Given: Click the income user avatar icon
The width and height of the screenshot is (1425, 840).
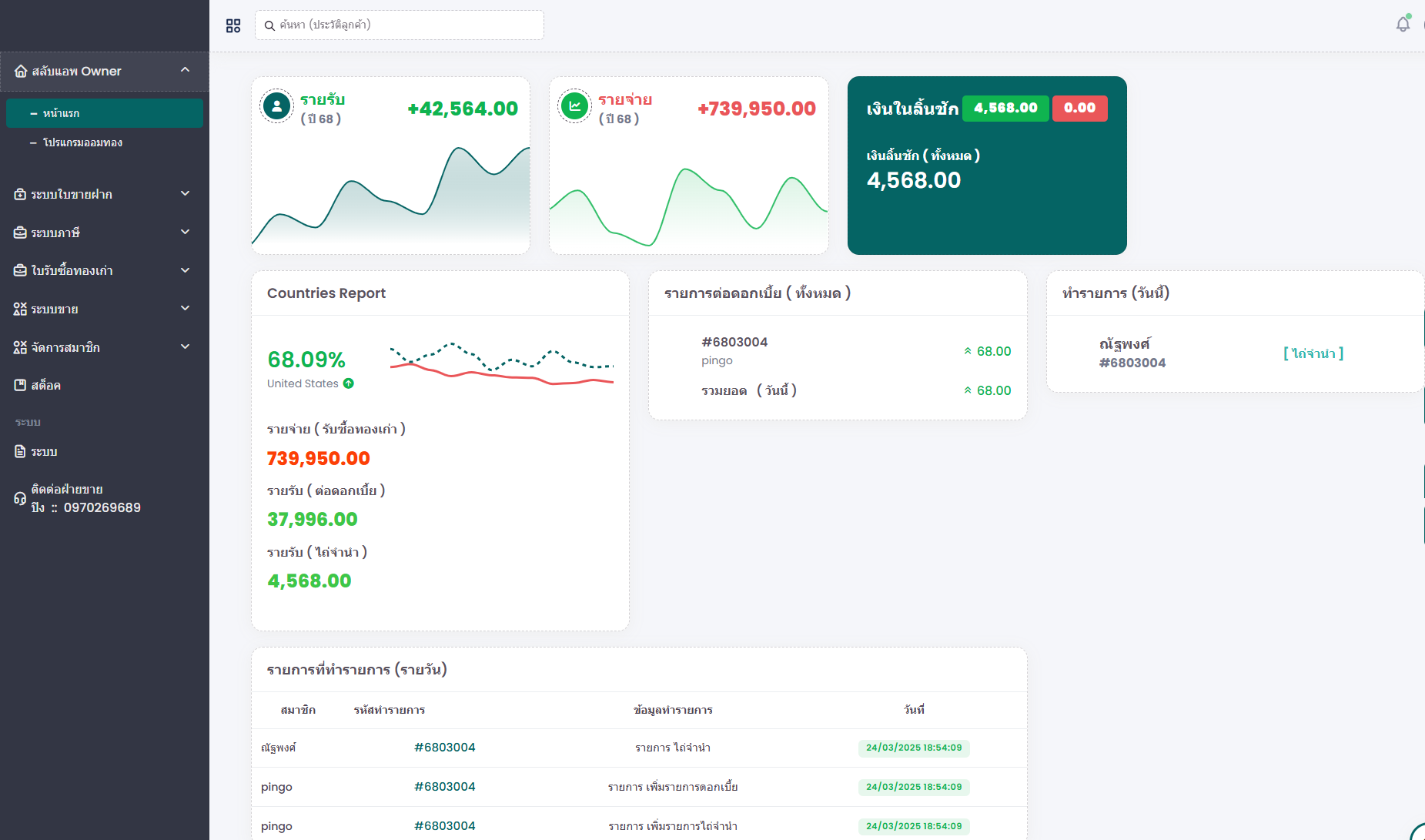Looking at the screenshot, I should point(276,106).
